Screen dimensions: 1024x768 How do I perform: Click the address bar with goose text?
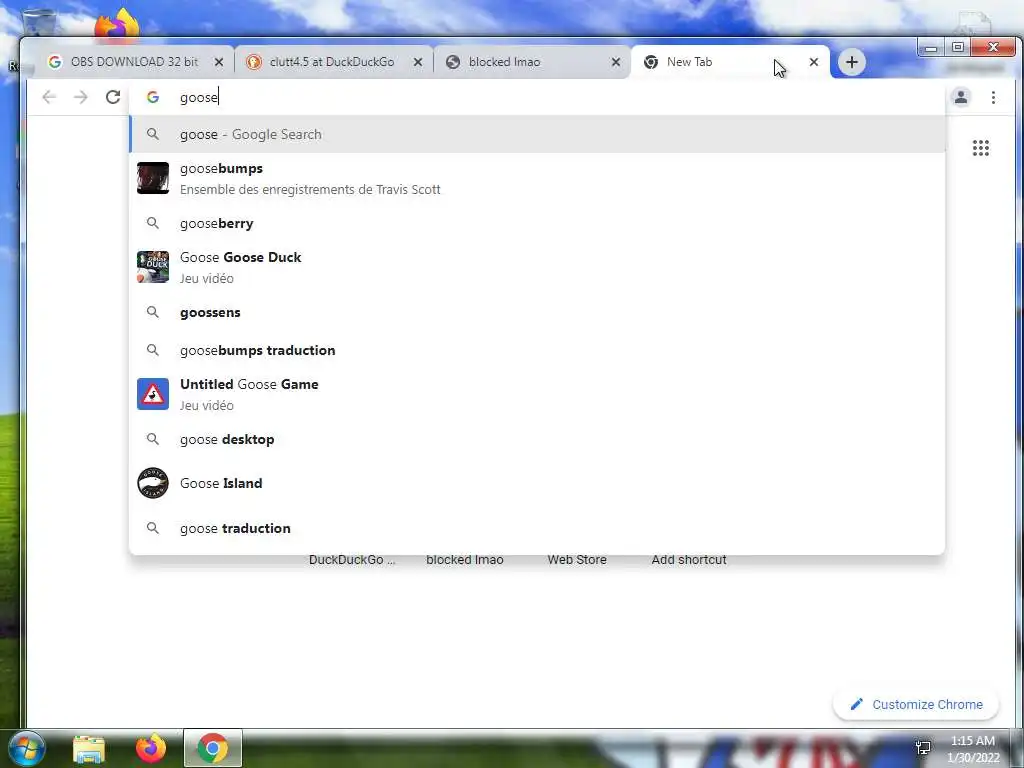pos(536,97)
